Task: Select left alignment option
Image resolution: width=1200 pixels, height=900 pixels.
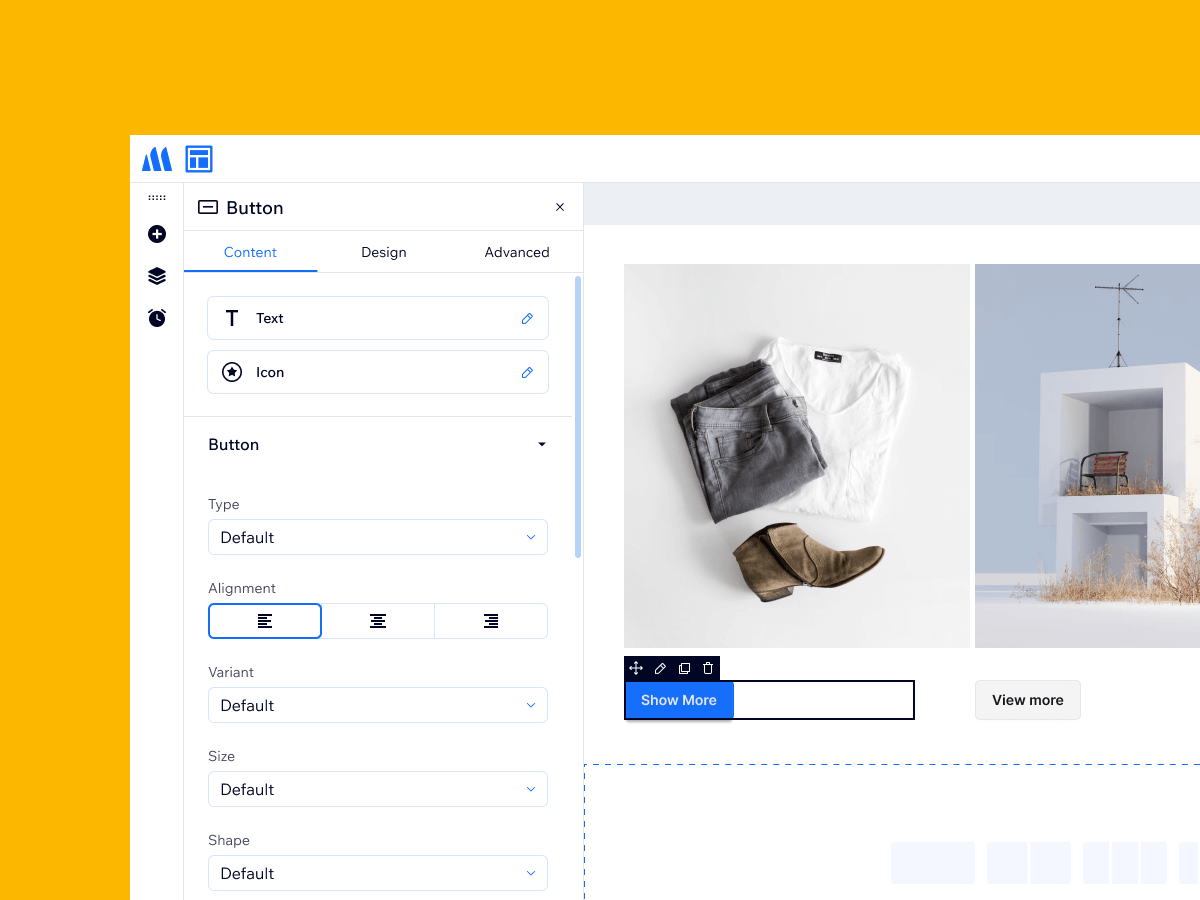Action: pyautogui.click(x=265, y=621)
